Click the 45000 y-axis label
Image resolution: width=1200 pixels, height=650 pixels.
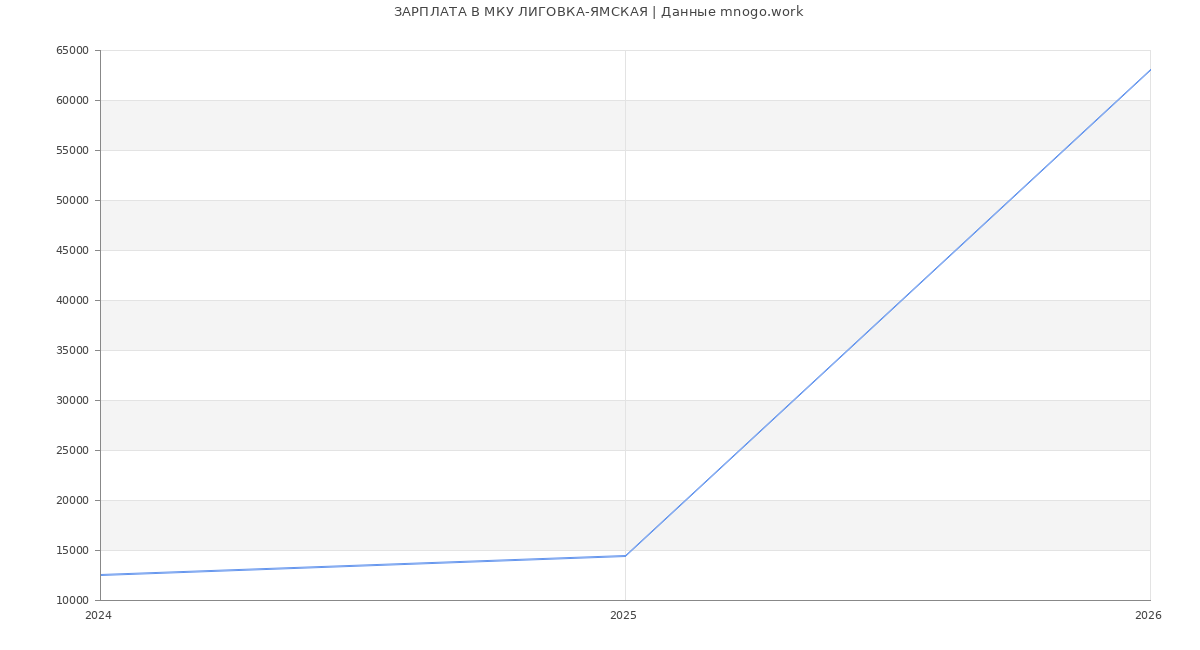click(72, 250)
